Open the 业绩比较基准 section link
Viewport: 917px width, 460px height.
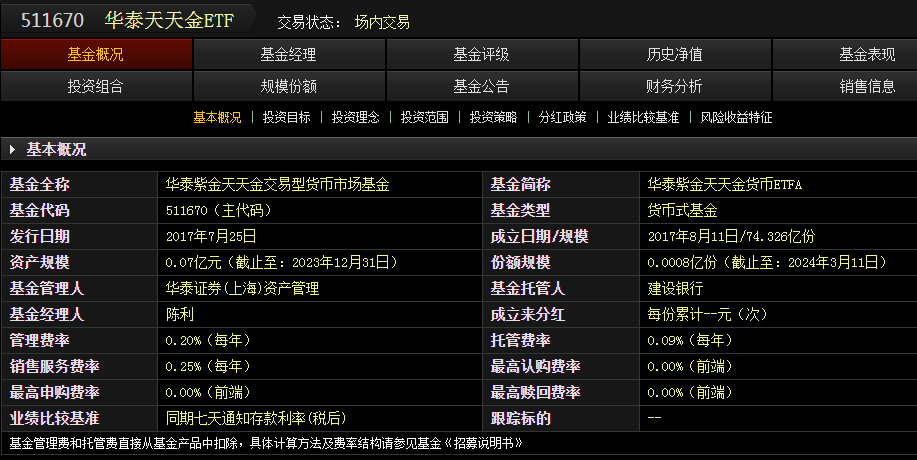pos(643,118)
